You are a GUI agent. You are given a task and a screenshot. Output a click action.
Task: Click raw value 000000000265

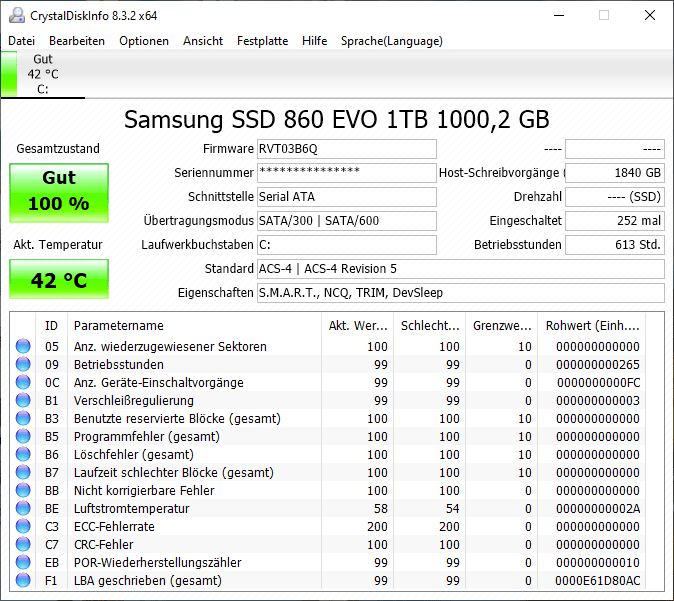point(598,365)
